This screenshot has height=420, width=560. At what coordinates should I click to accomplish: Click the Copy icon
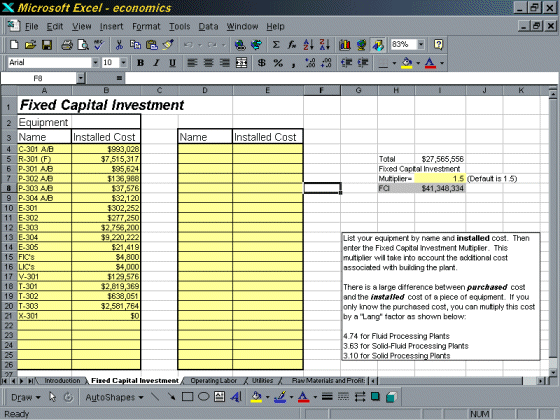[135, 45]
